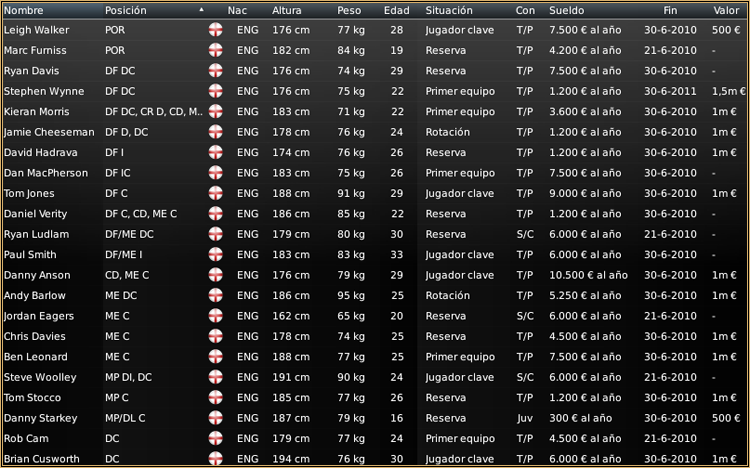
Task: Click '194 cm' height of Brian Cusworth
Action: pos(291,458)
